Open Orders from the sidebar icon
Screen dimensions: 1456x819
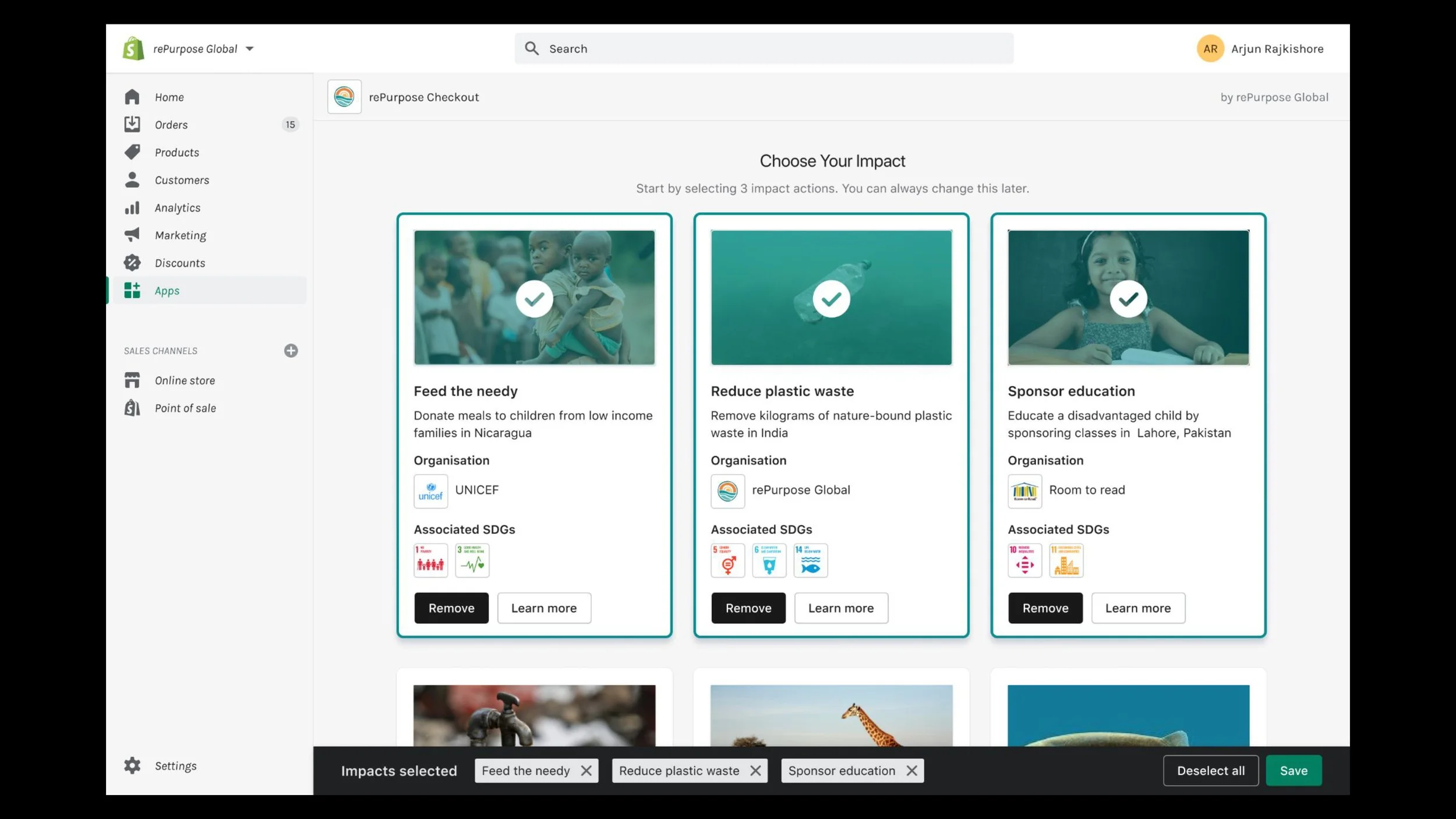132,124
